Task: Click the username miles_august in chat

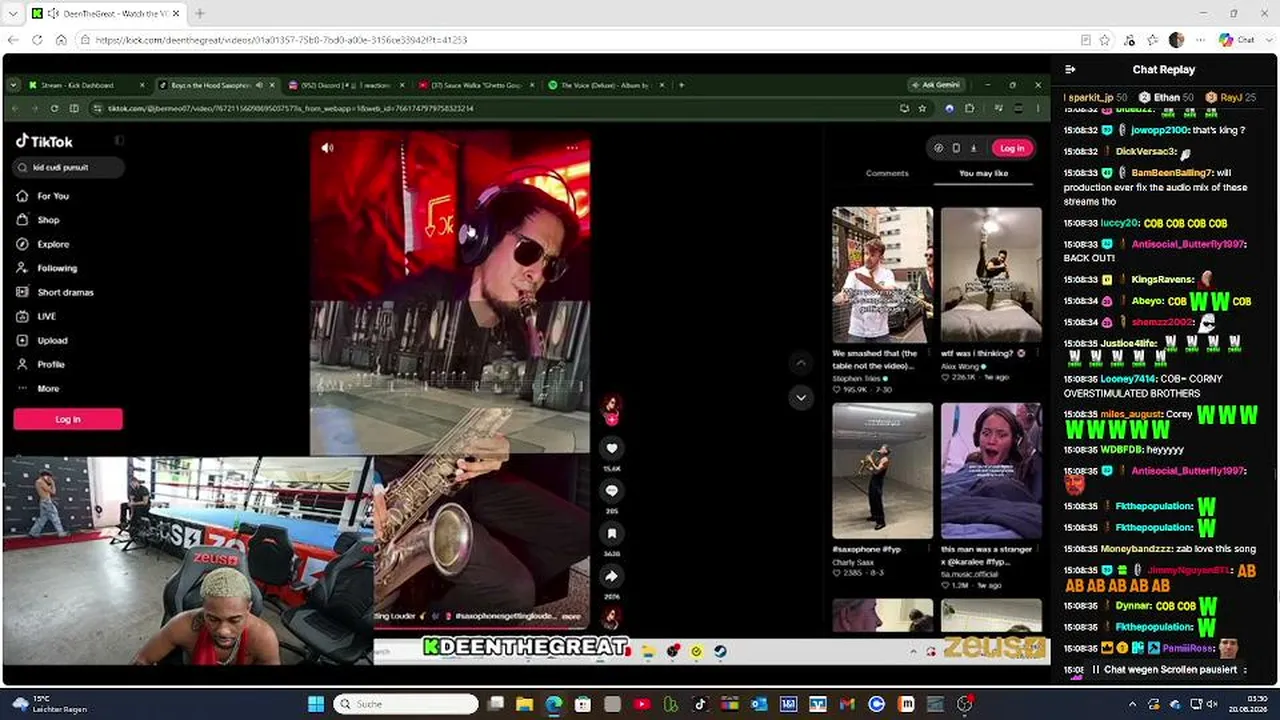Action: [x=1131, y=414]
